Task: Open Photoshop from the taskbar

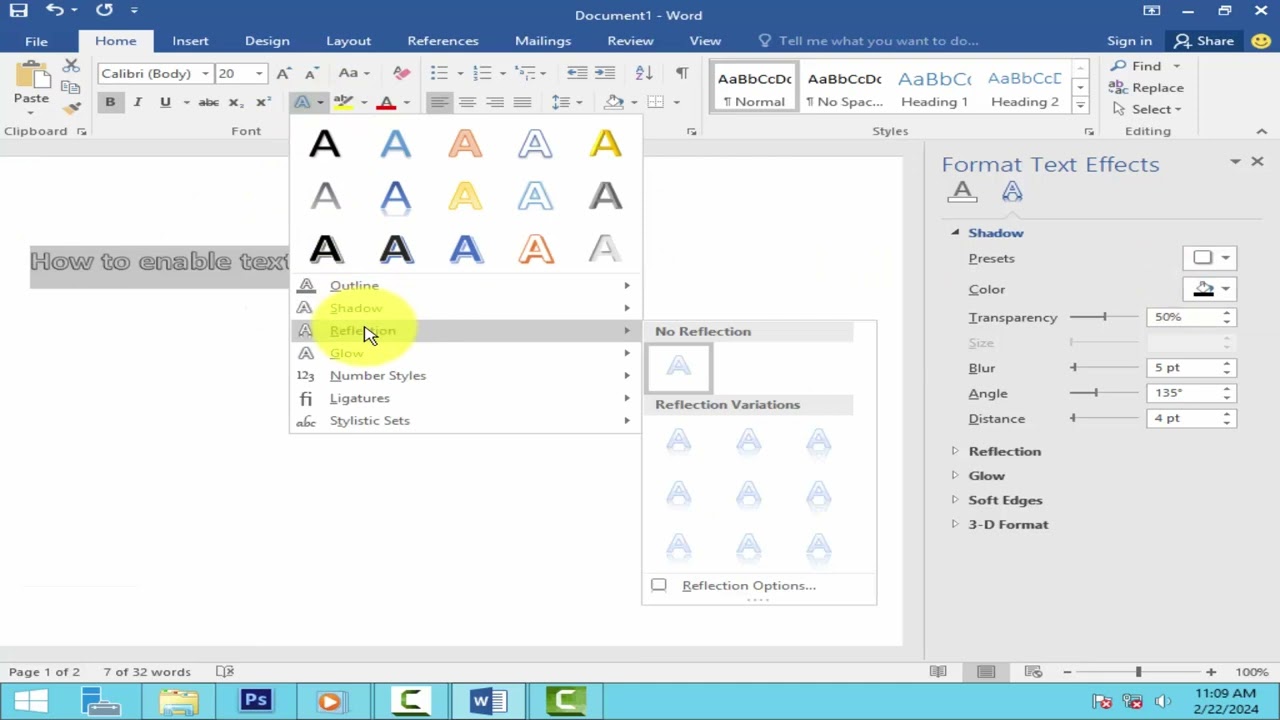Action: 255,701
